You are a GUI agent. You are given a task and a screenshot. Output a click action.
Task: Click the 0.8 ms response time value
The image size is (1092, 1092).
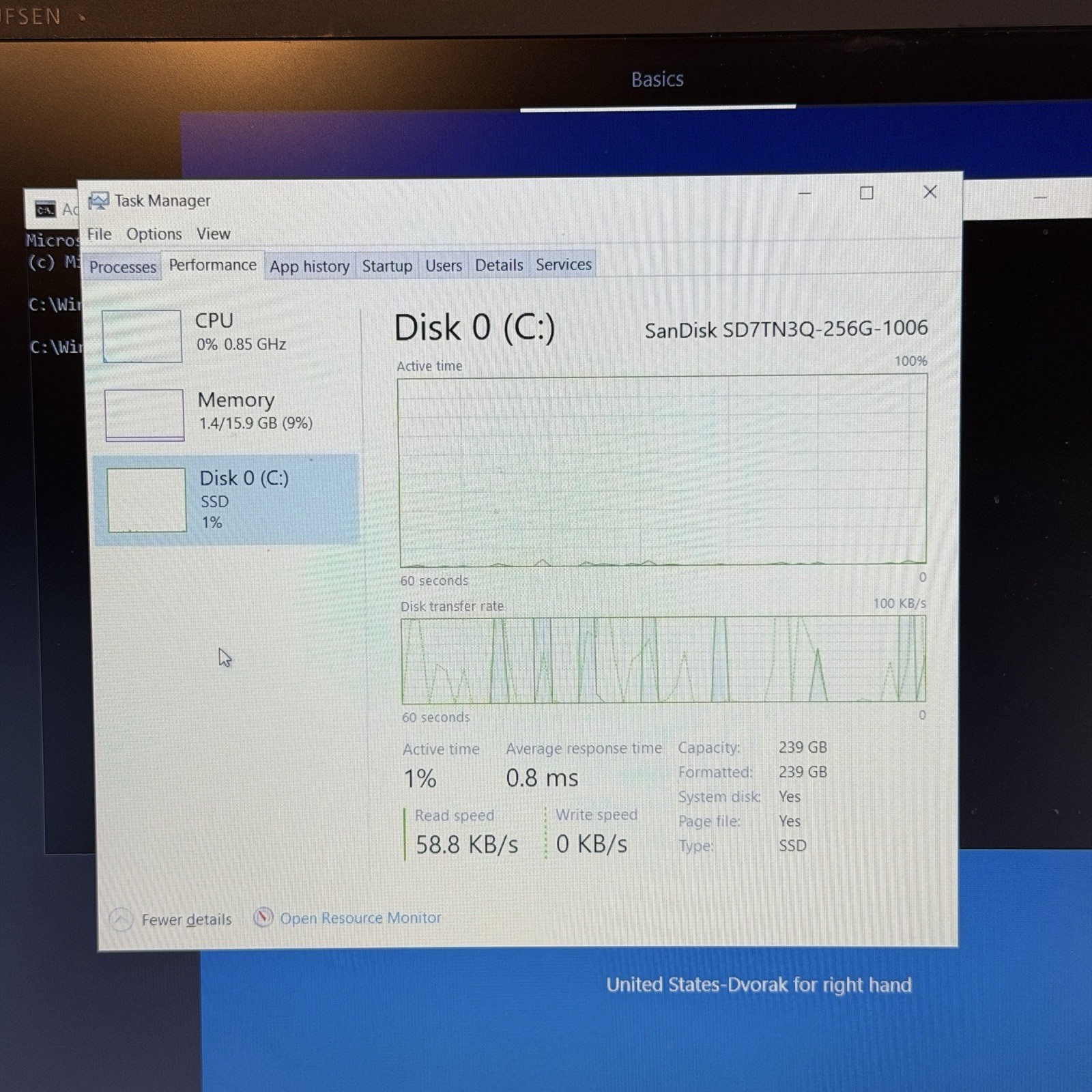pos(542,778)
